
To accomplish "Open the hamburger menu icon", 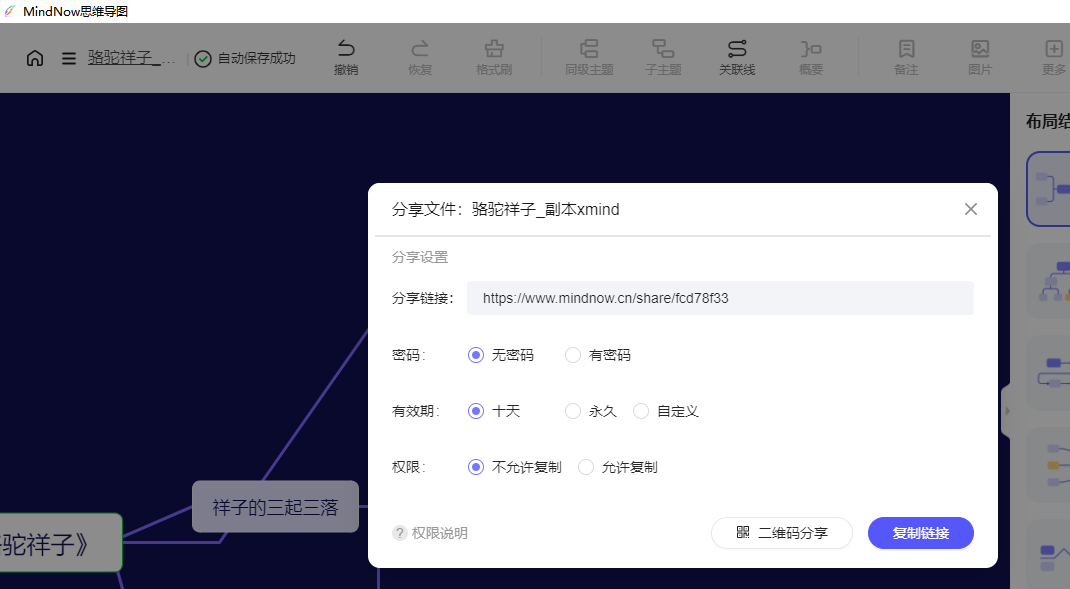I will (x=69, y=58).
